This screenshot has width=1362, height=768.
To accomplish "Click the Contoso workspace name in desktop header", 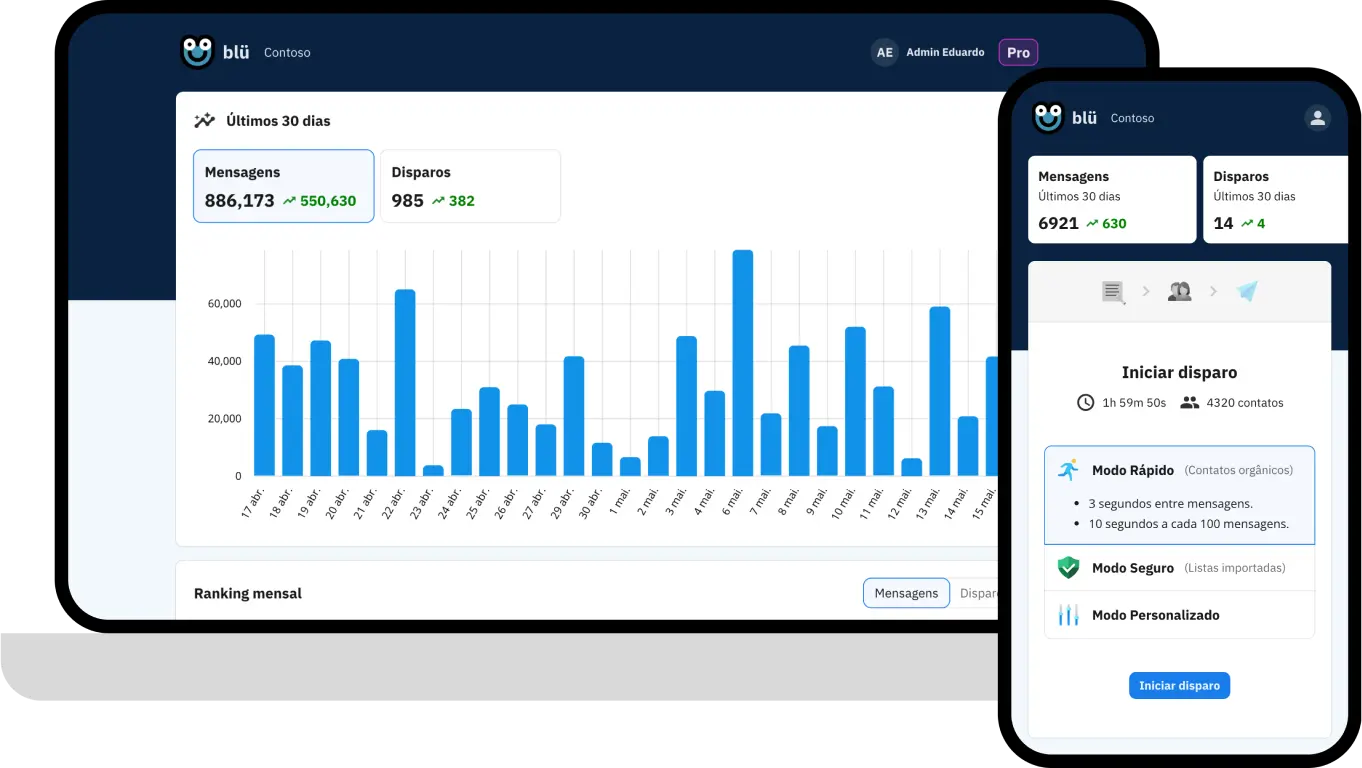I will click(x=287, y=53).
